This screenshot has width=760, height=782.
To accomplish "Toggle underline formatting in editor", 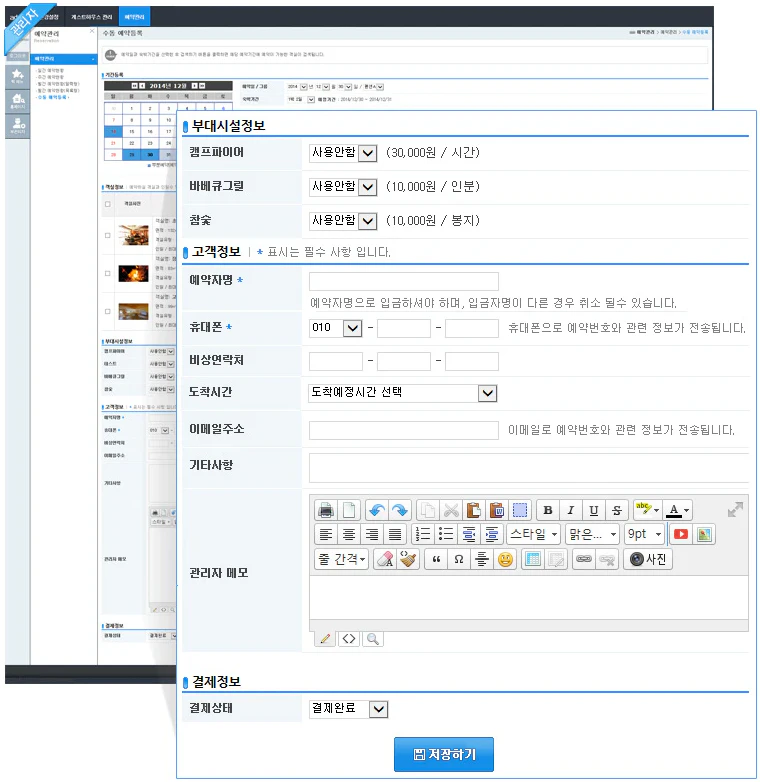I will tap(593, 510).
